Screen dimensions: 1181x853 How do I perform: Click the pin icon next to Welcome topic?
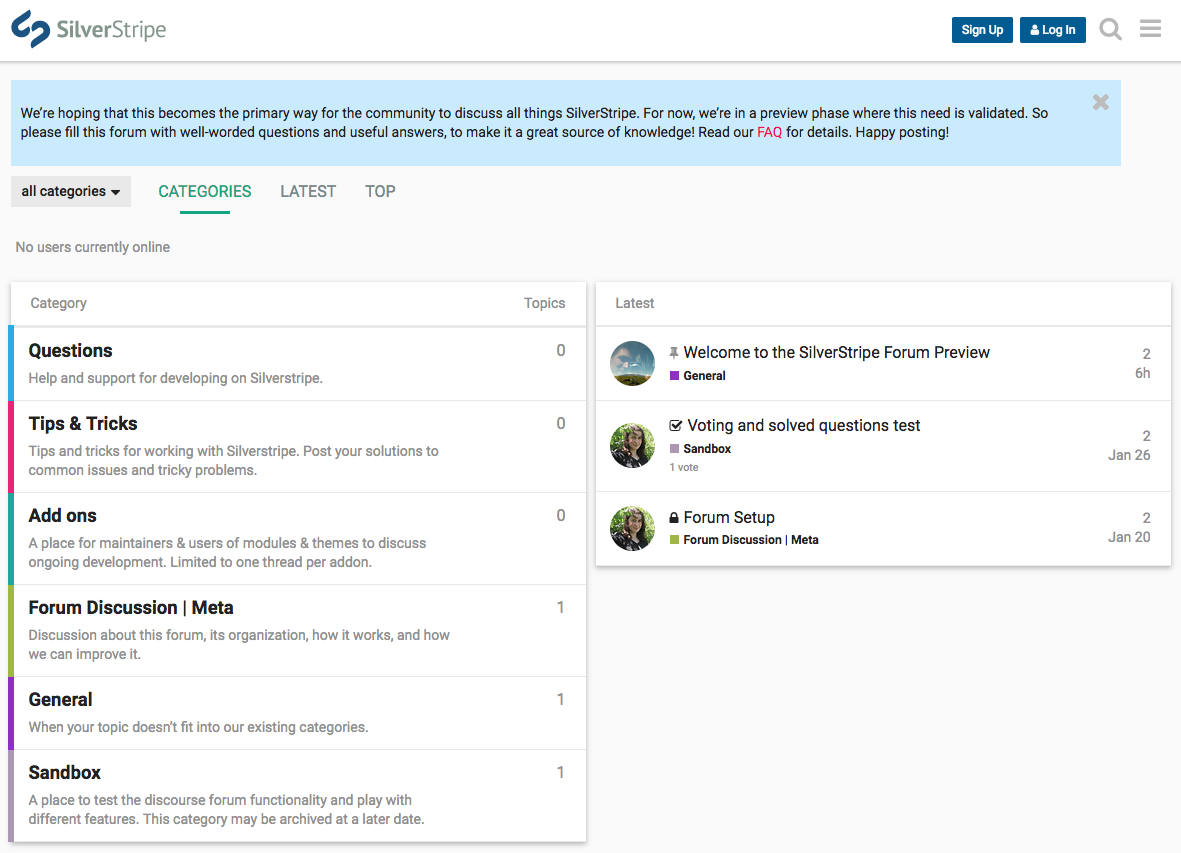click(x=674, y=351)
